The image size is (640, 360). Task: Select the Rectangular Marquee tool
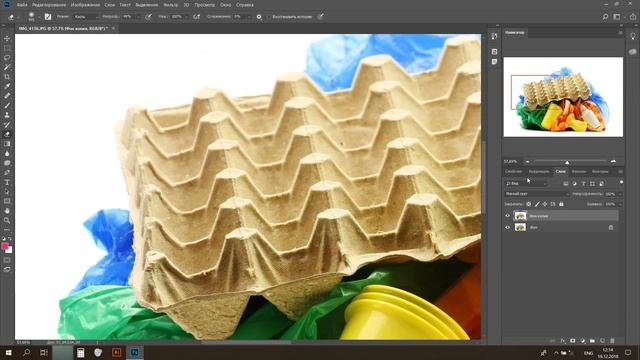click(7, 48)
